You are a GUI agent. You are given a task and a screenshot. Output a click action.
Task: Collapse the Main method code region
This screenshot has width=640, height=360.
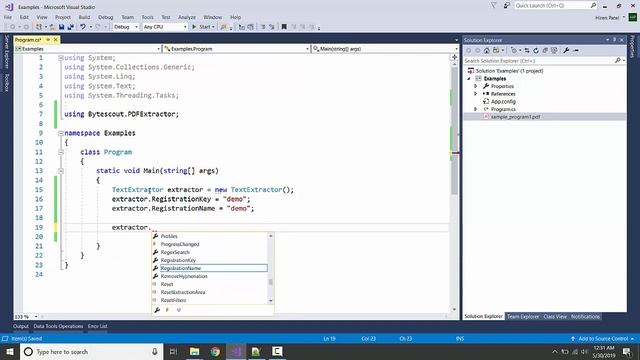point(61,171)
